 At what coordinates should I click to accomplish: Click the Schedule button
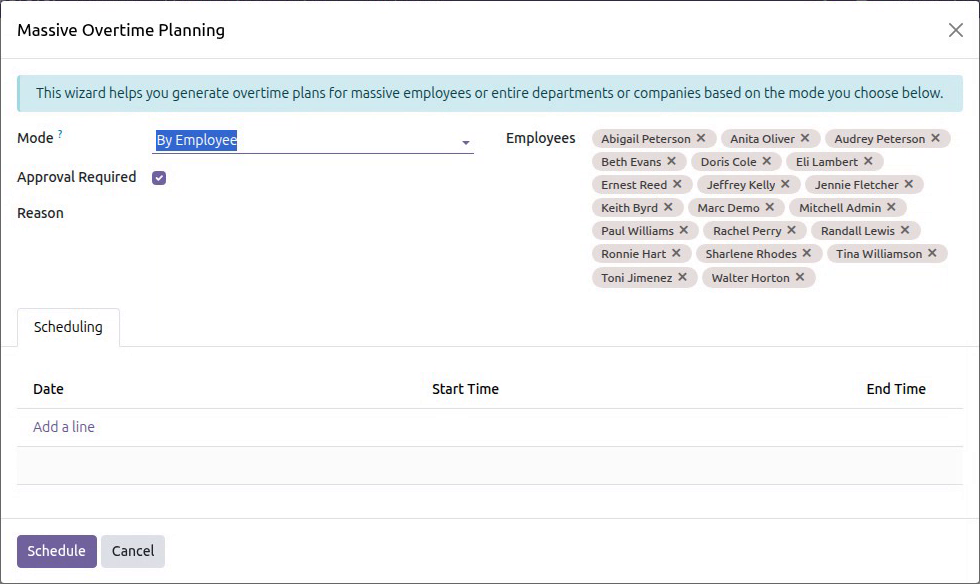[57, 551]
